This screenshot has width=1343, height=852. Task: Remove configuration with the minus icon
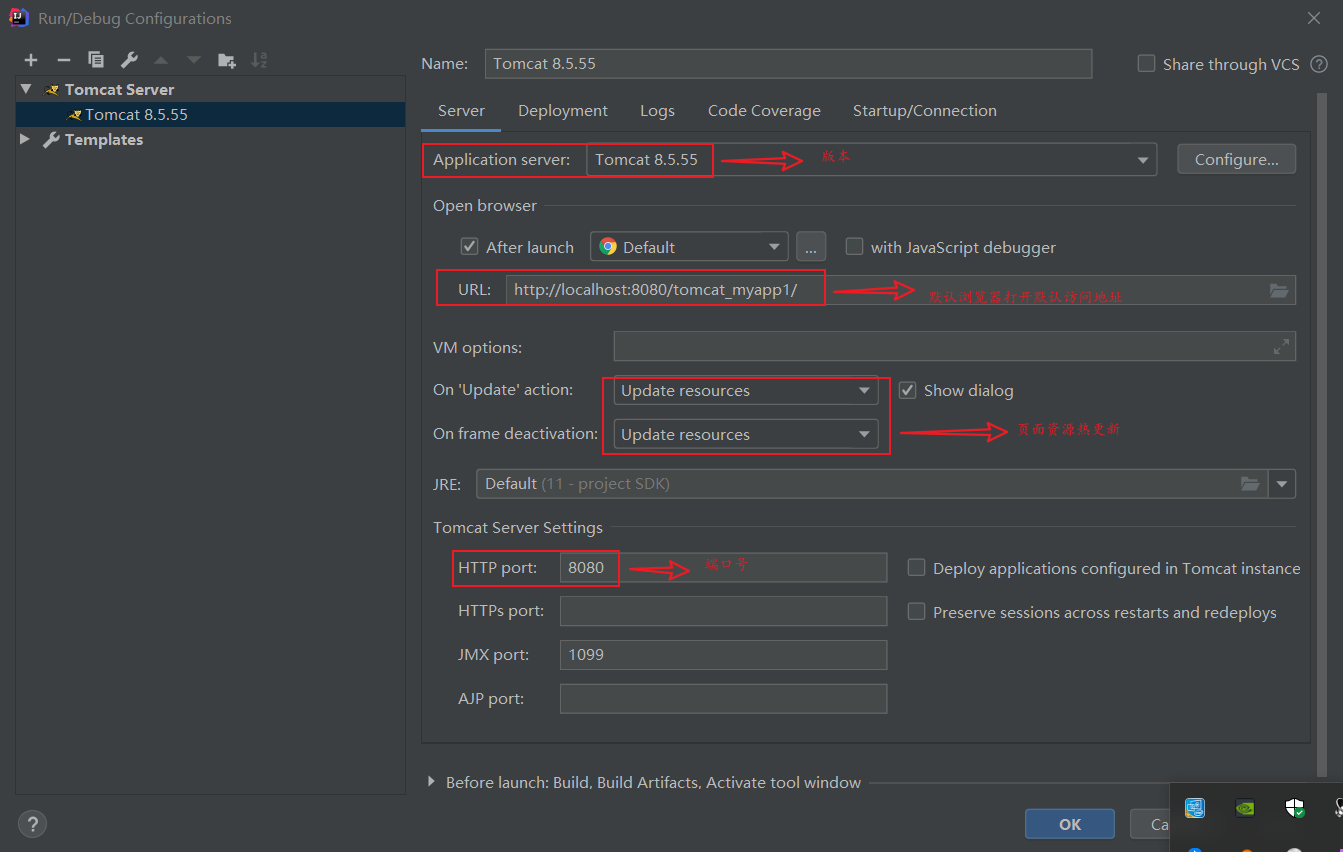(x=63, y=60)
